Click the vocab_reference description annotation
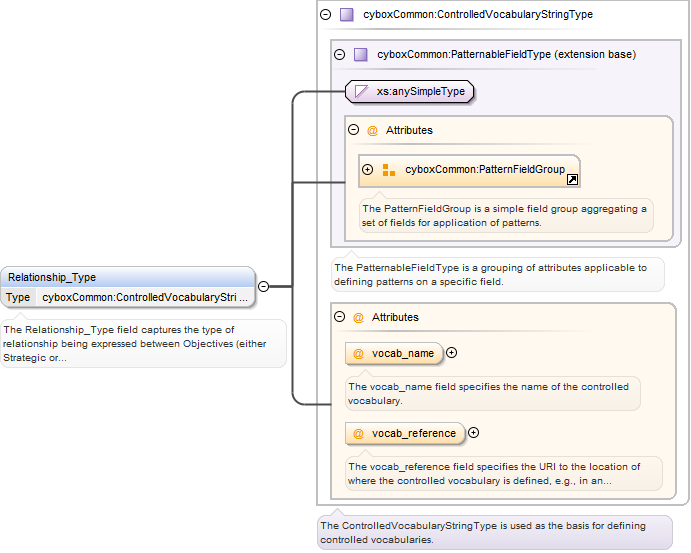This screenshot has height=553, width=691. tap(504, 474)
